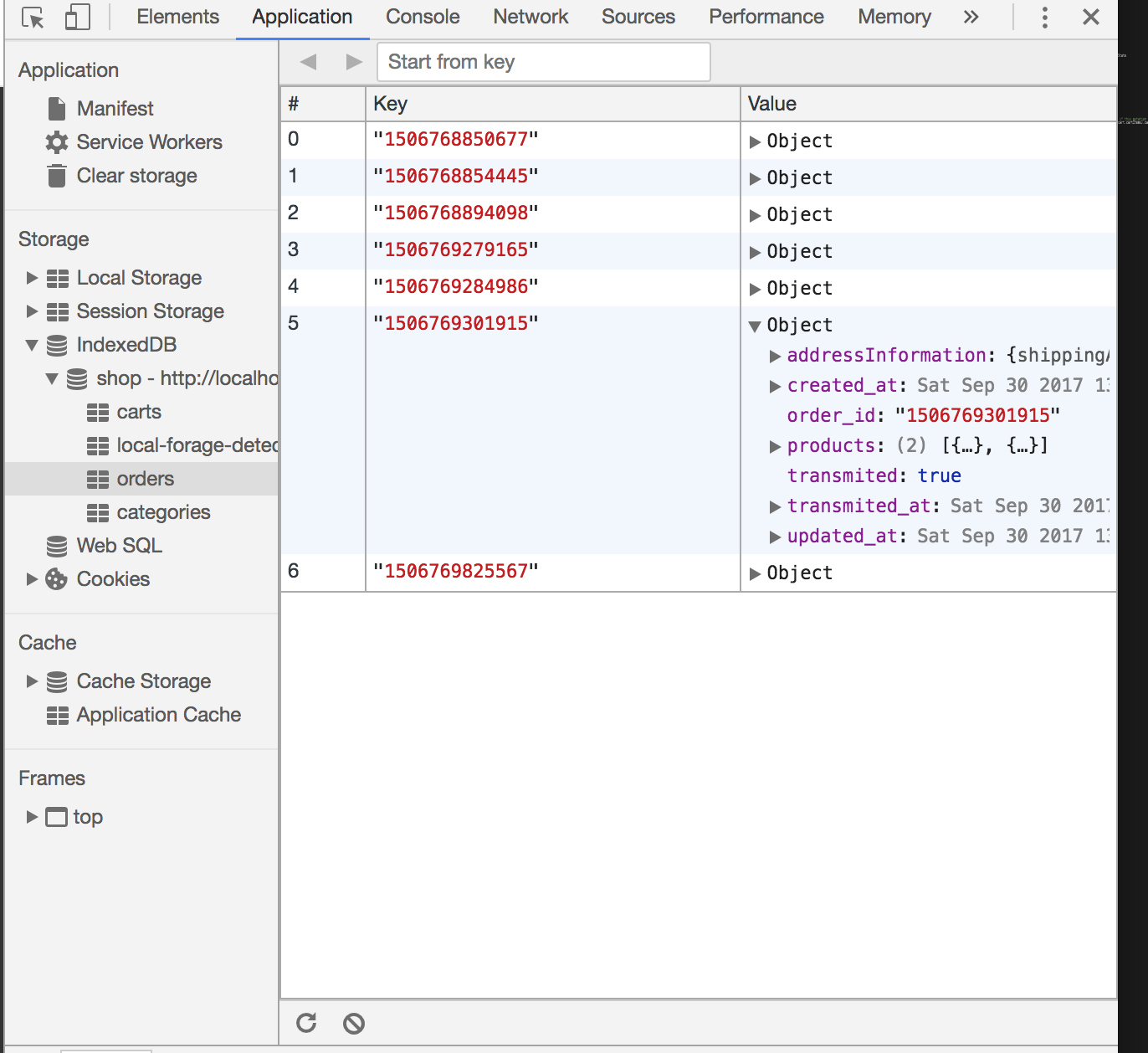Open Service Workers panel
This screenshot has width=1148, height=1053.
click(x=149, y=142)
